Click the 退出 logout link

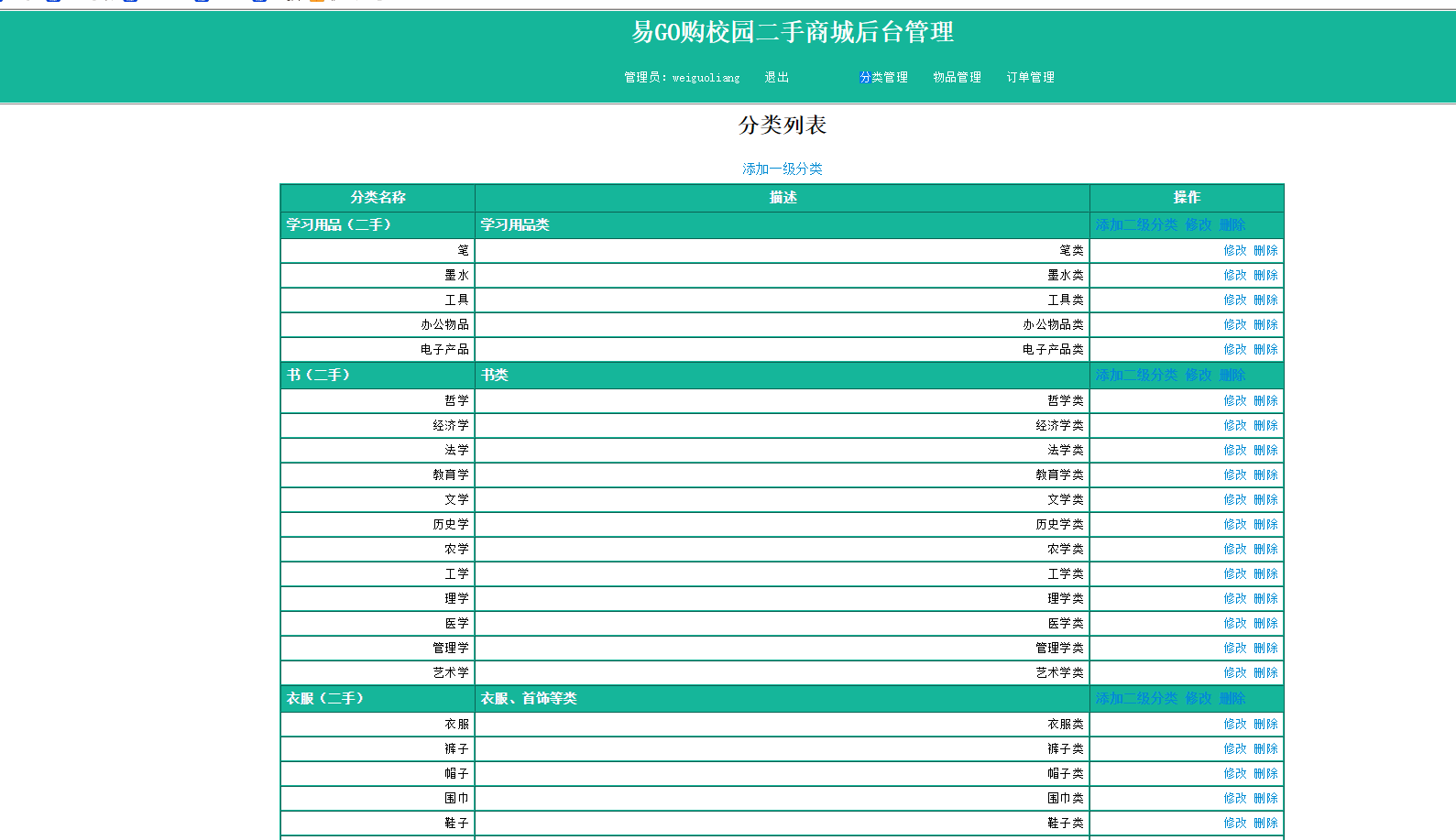click(x=776, y=78)
